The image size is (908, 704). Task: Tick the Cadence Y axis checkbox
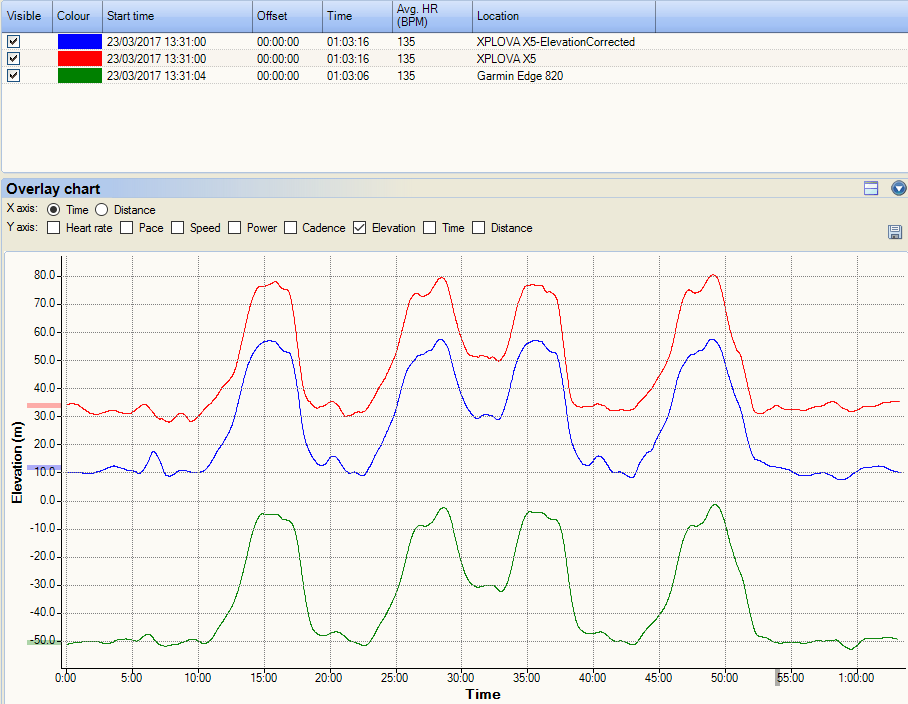coord(292,228)
